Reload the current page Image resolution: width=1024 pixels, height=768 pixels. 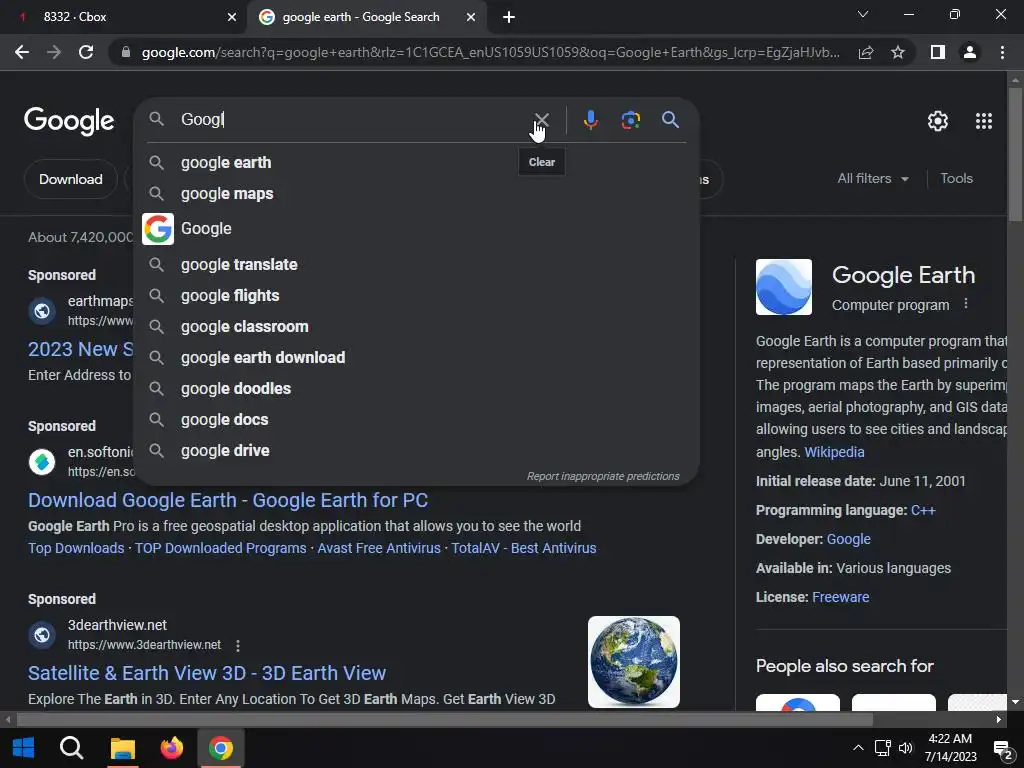coord(86,52)
